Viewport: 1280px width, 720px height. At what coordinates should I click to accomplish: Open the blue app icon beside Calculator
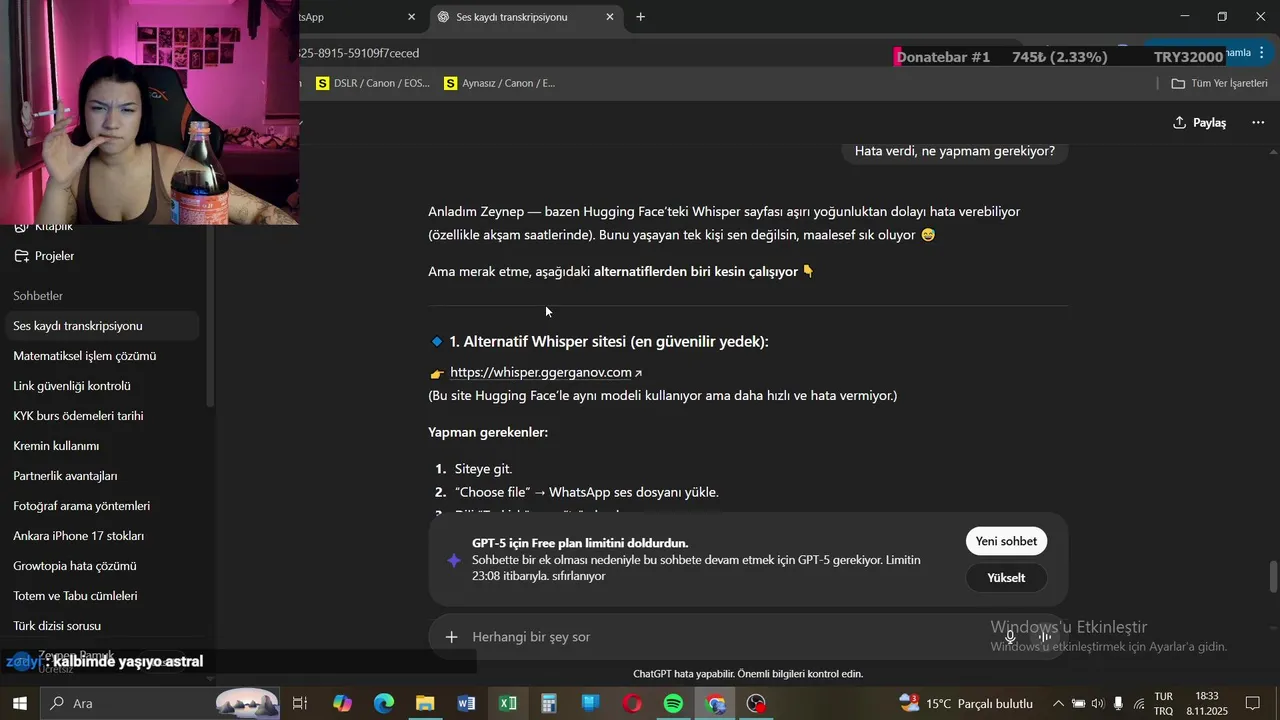point(591,703)
